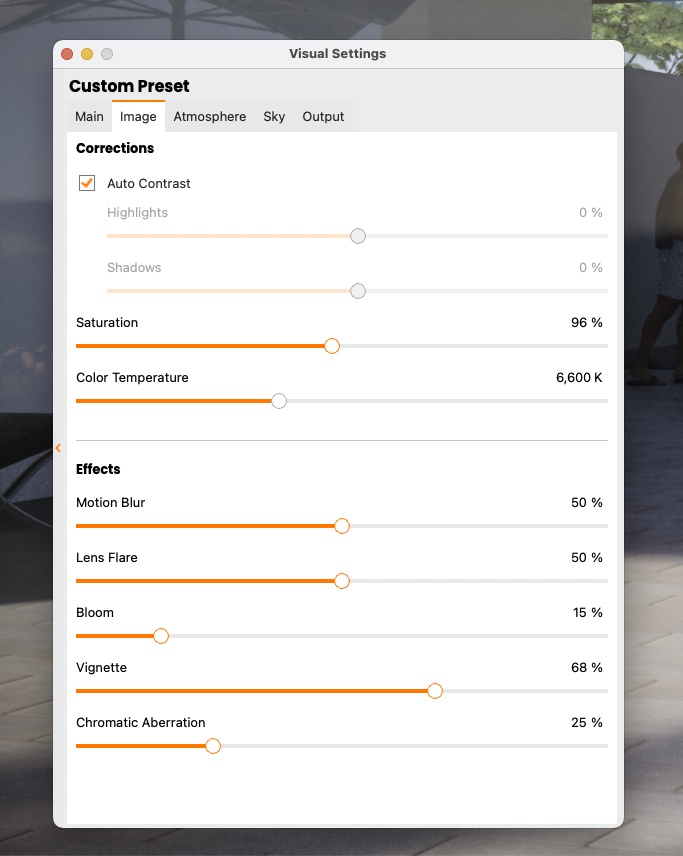Collapse panel using orange left chevron
This screenshot has width=683, height=856.
tap(59, 448)
